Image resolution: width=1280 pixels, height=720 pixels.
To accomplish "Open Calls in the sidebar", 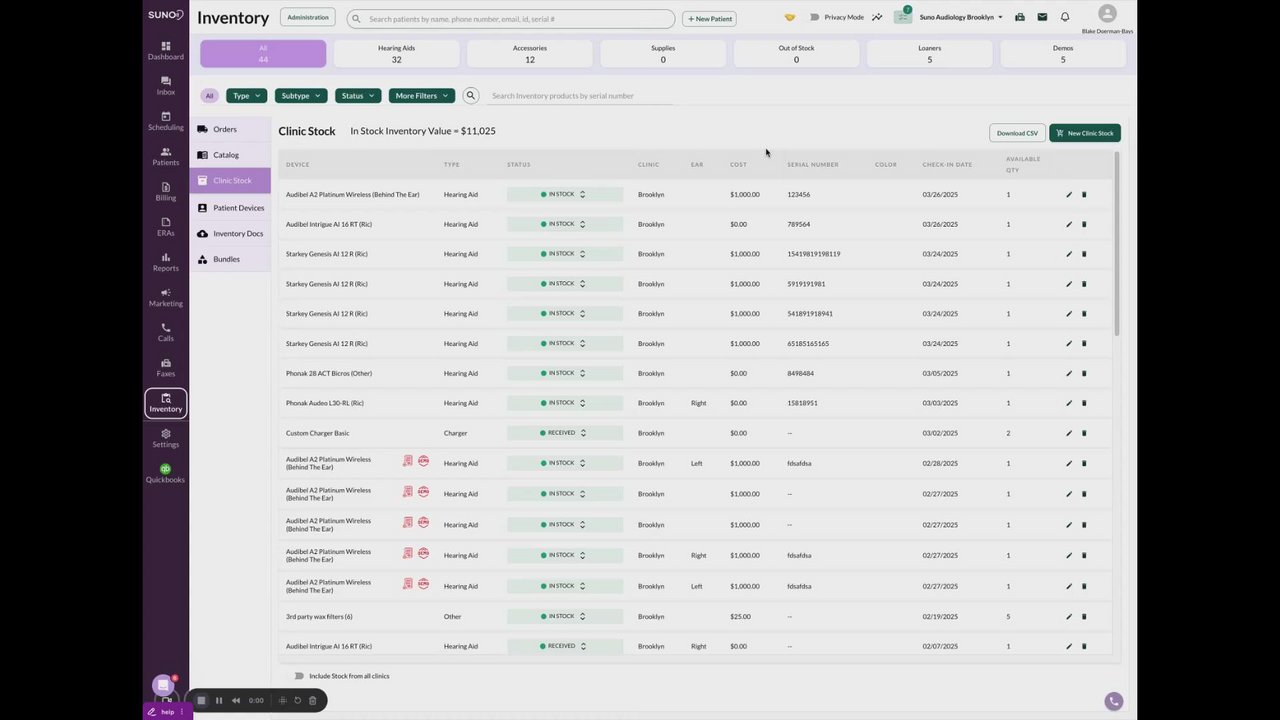I will (166, 332).
